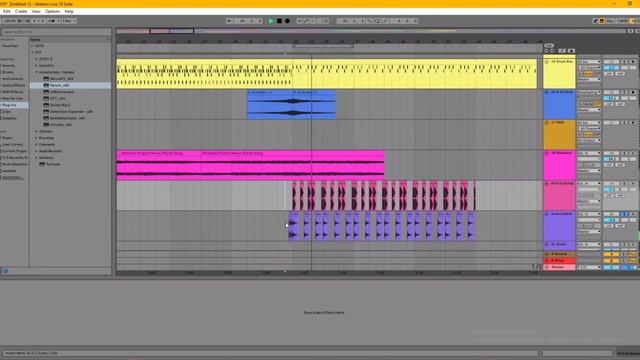Arm the 15 MIDI track
The height and width of the screenshot is (360, 640).
pos(633,122)
